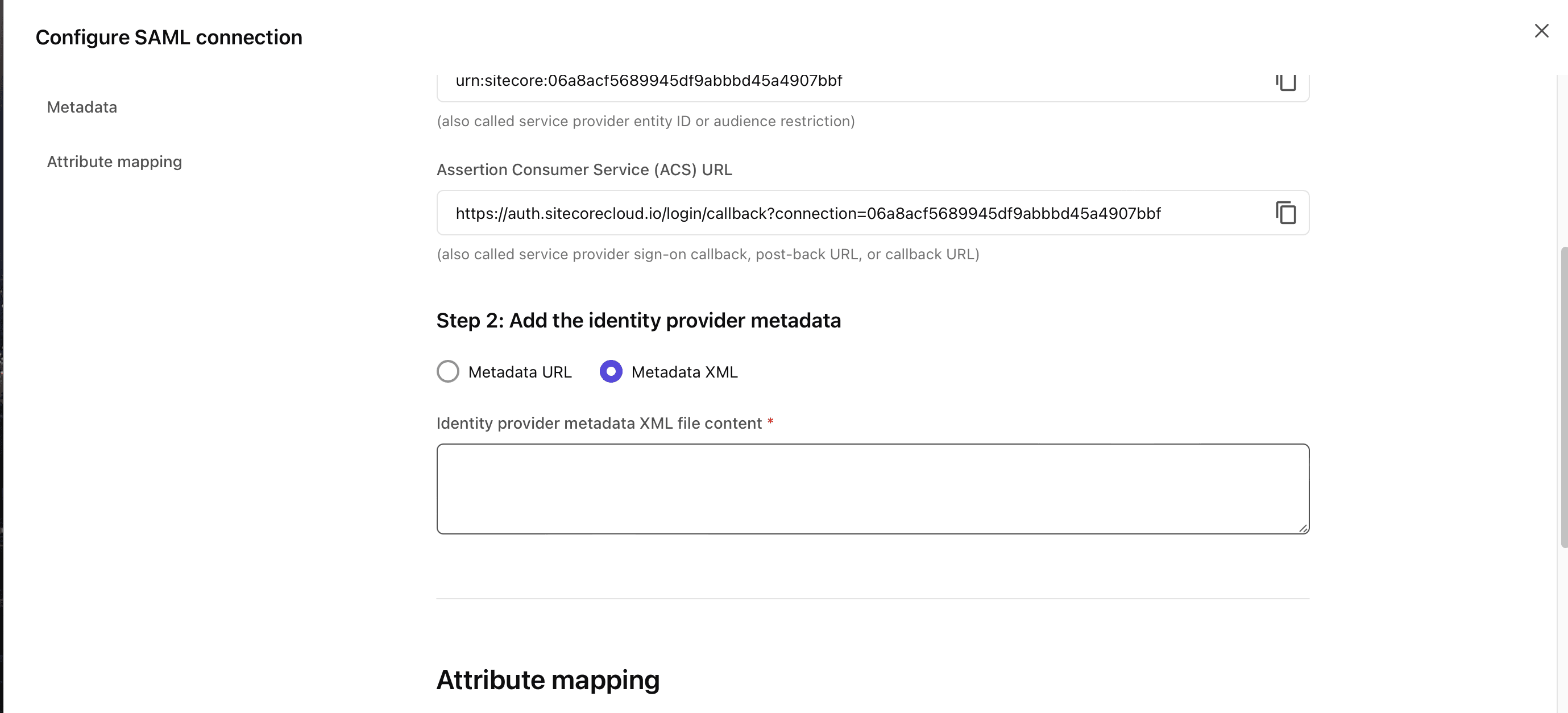Jump to Attribute mapping in the sidebar
This screenshot has width=1568, height=713.
pos(114,162)
